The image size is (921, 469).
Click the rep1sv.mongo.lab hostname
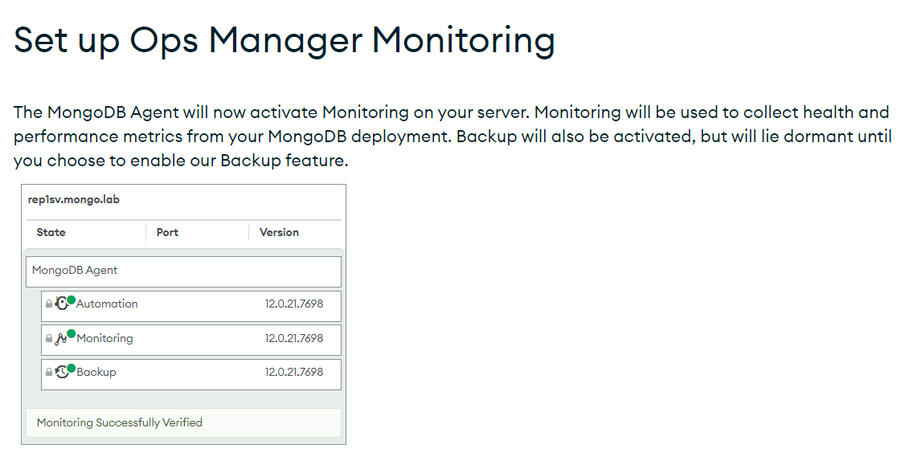point(74,200)
